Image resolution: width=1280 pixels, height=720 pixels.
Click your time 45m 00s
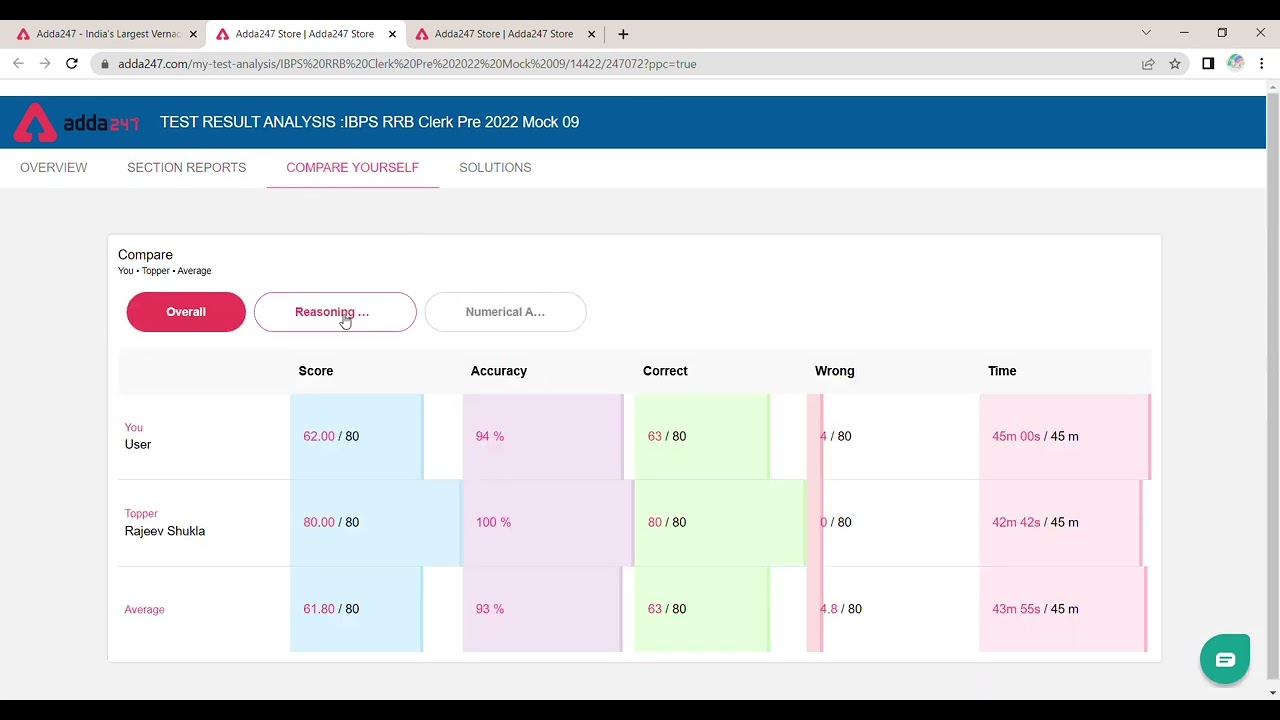[1016, 436]
